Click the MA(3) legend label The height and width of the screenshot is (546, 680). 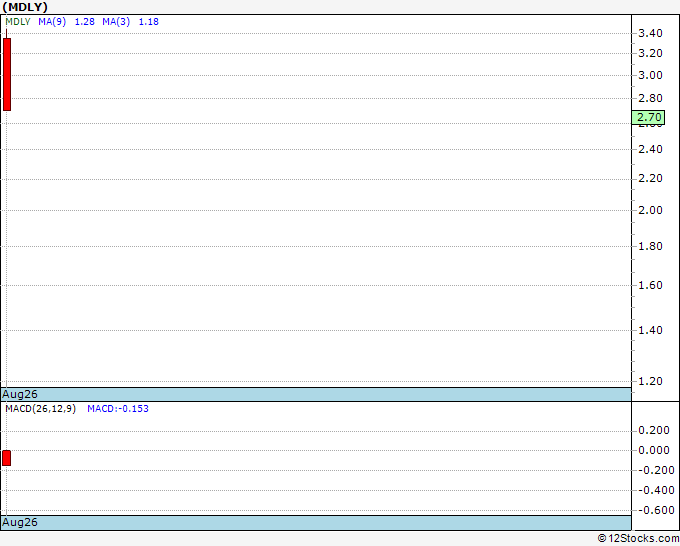tap(116, 22)
